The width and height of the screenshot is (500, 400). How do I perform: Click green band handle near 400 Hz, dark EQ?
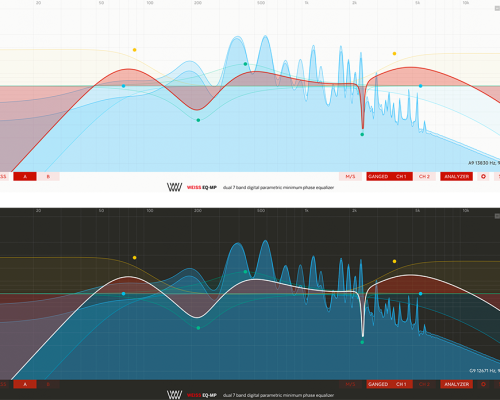(x=245, y=272)
